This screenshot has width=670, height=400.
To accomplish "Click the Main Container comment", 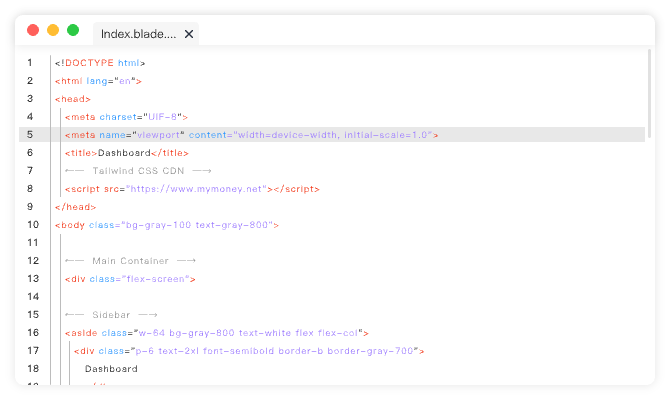I will (x=130, y=261).
